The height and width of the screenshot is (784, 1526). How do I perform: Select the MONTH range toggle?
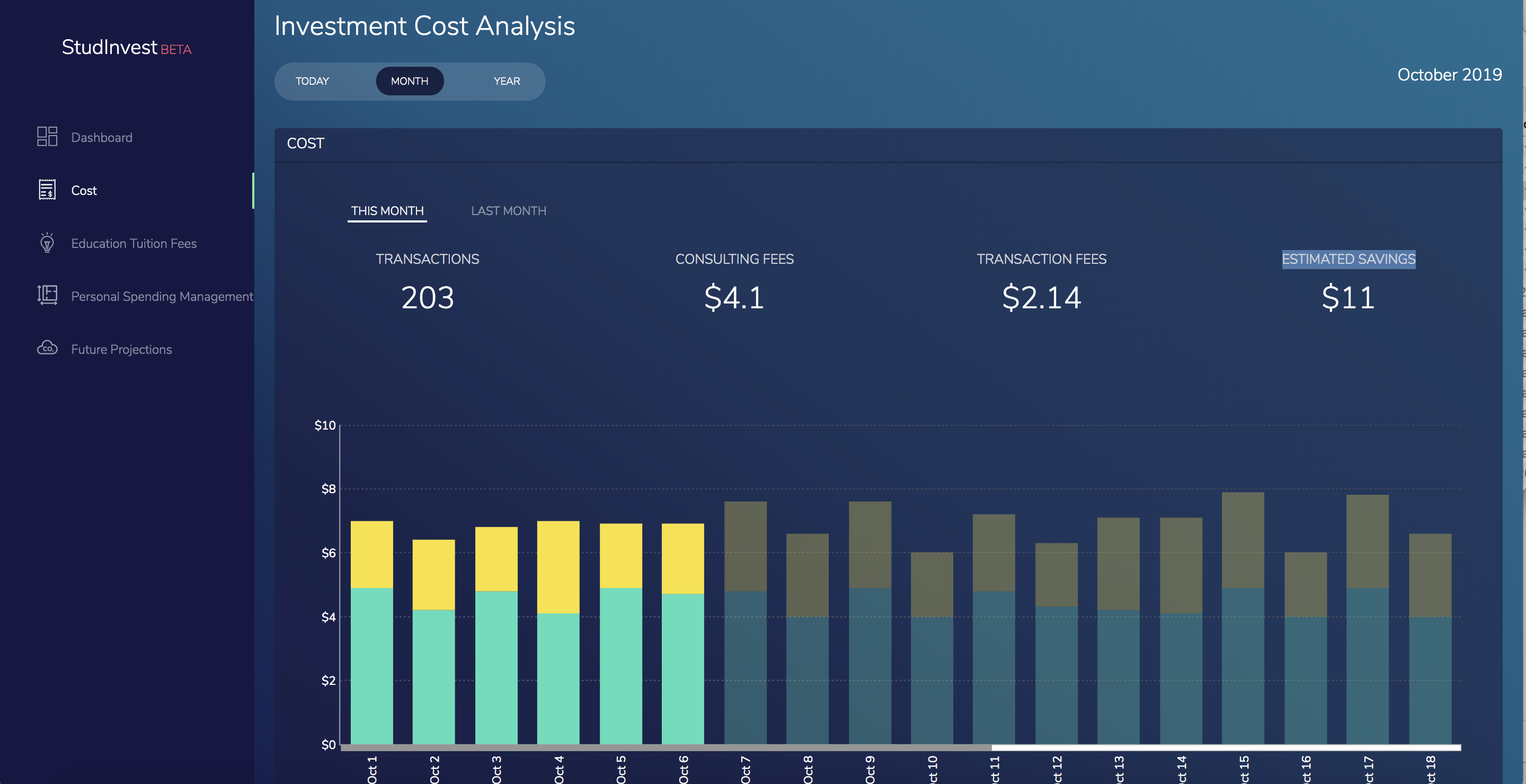pos(410,81)
